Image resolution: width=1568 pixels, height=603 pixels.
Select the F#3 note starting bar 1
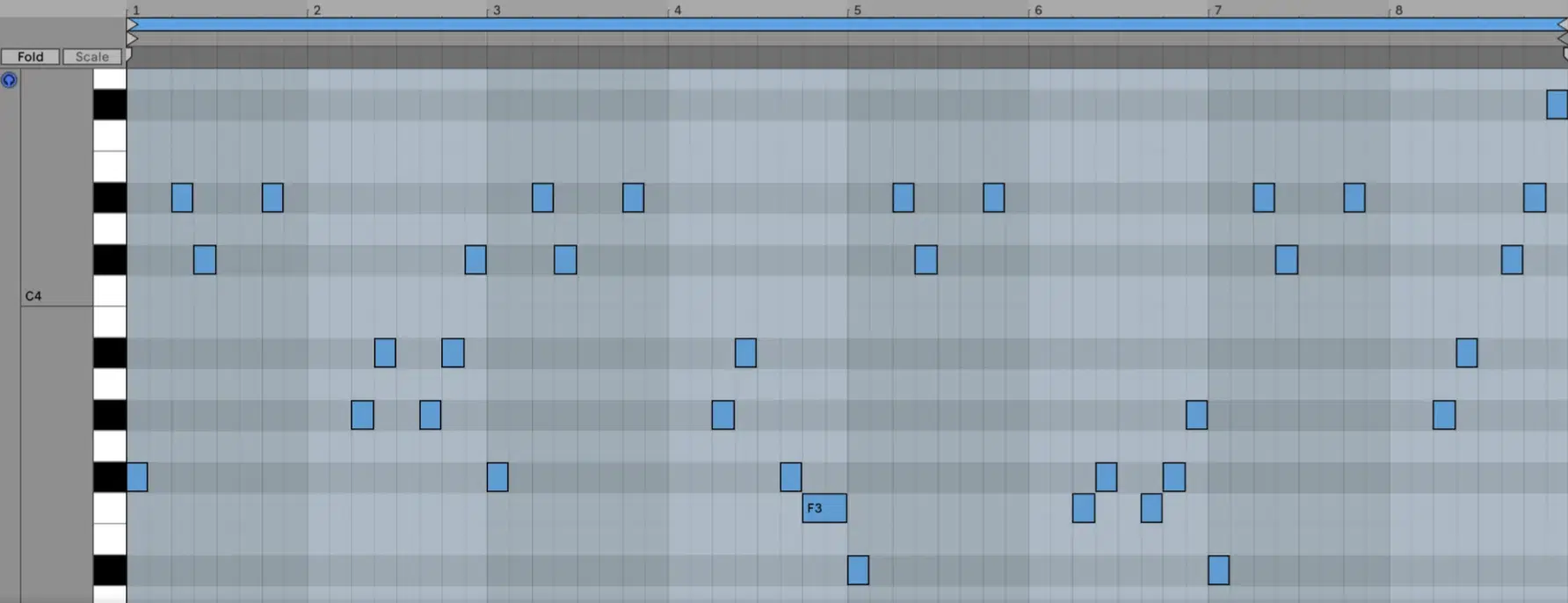(x=137, y=477)
